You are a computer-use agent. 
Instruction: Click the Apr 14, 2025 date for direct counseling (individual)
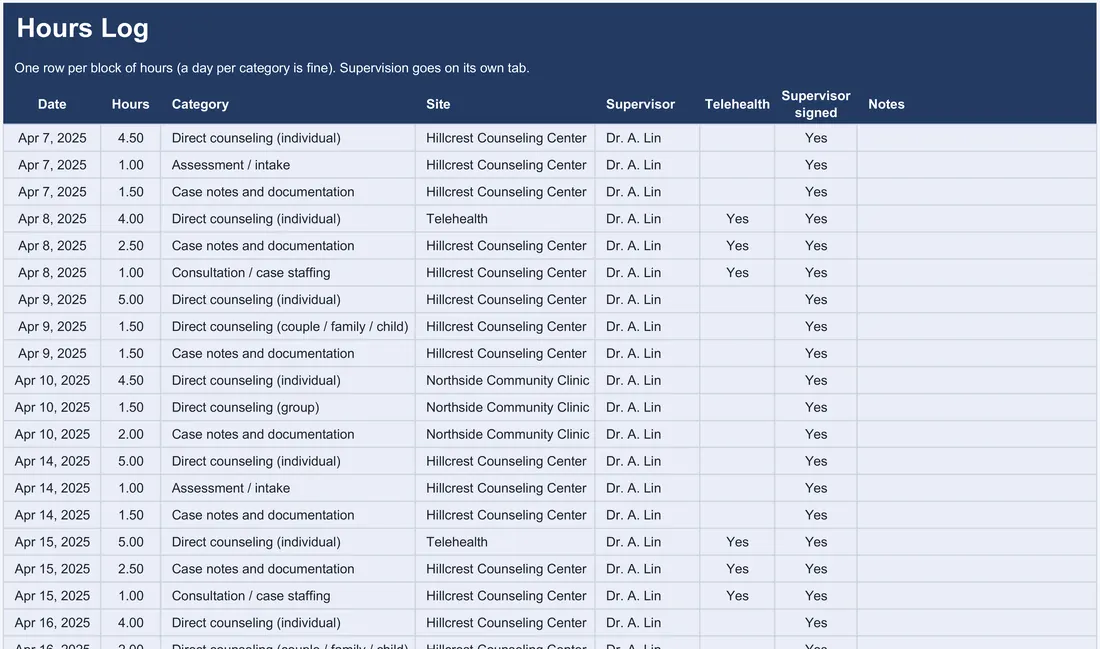[52, 461]
